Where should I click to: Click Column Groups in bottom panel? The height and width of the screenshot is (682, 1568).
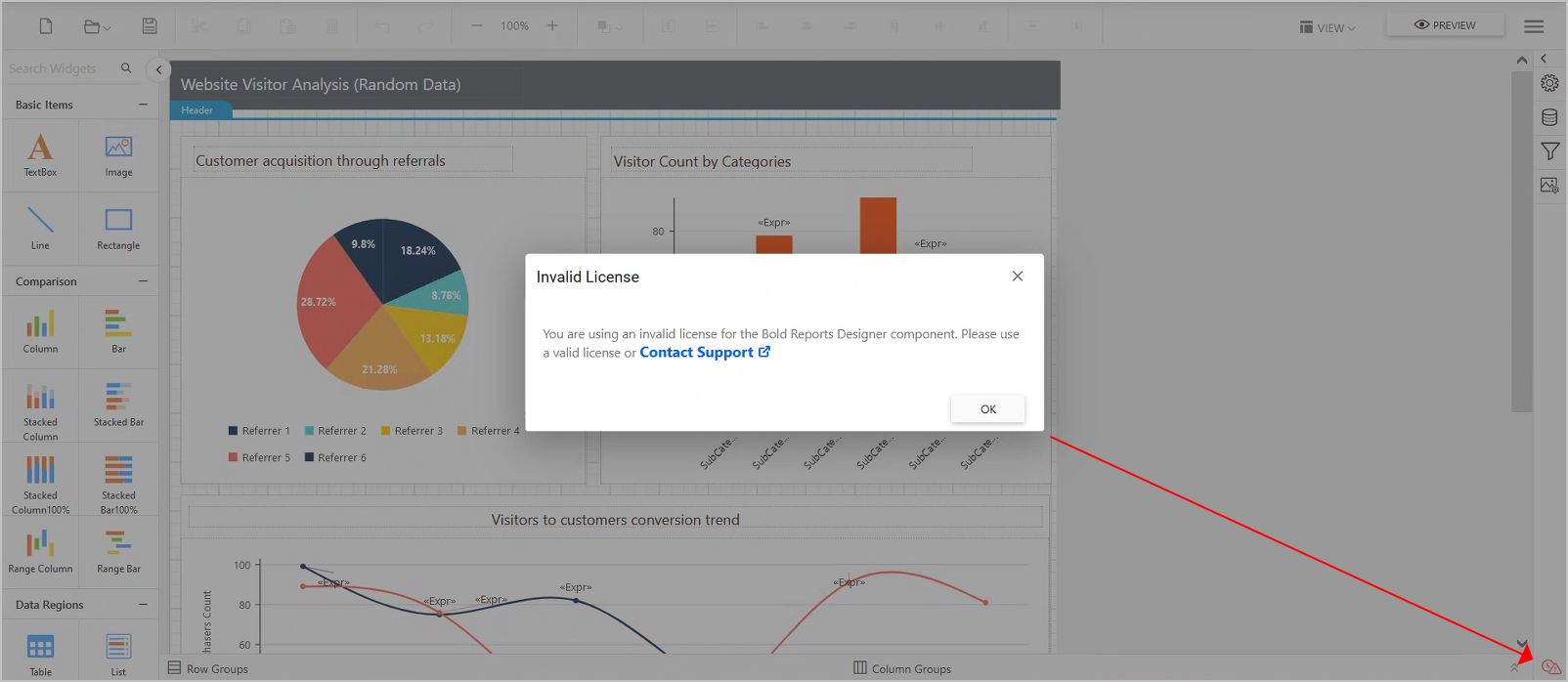point(902,668)
